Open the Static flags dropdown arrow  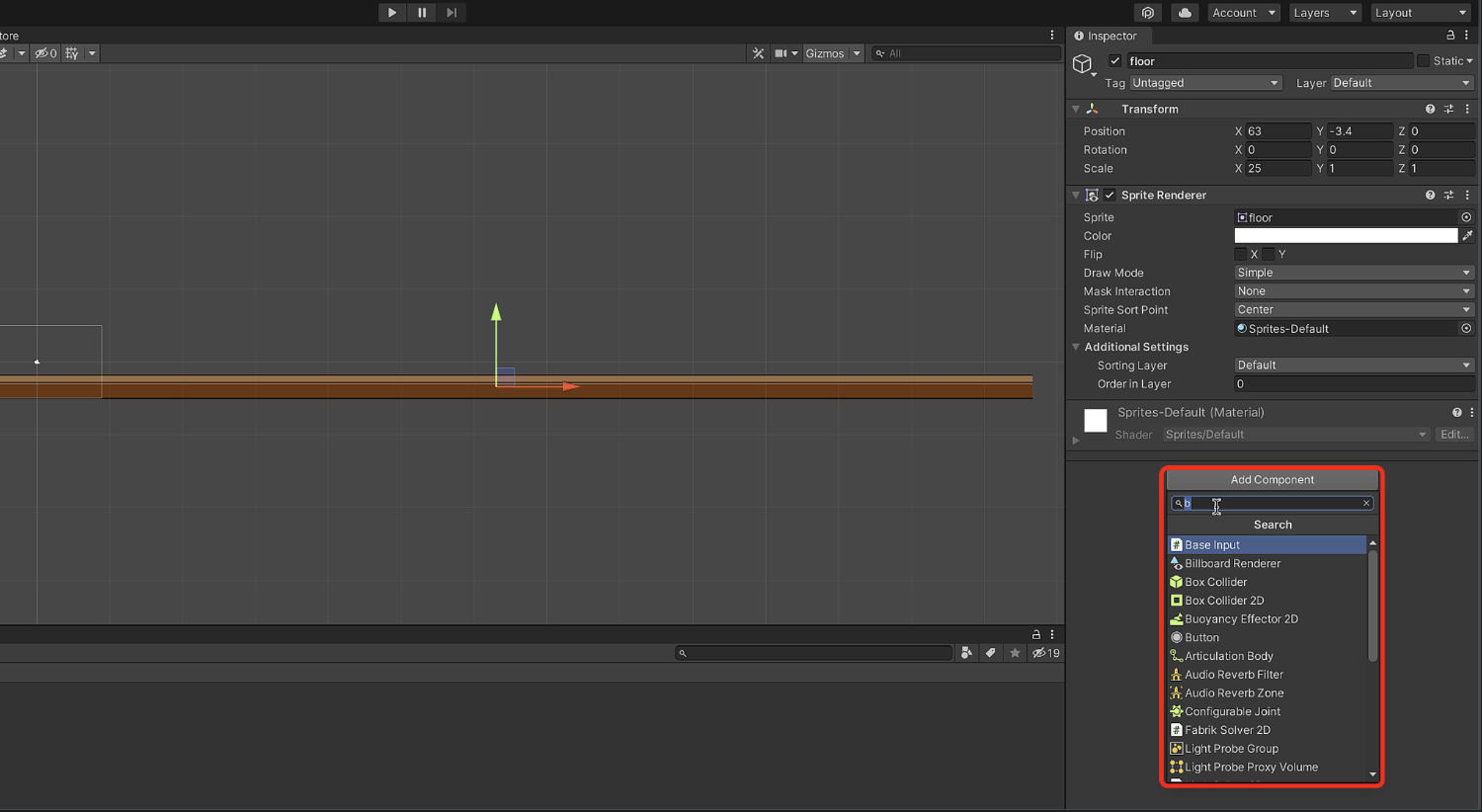pyautogui.click(x=1469, y=61)
